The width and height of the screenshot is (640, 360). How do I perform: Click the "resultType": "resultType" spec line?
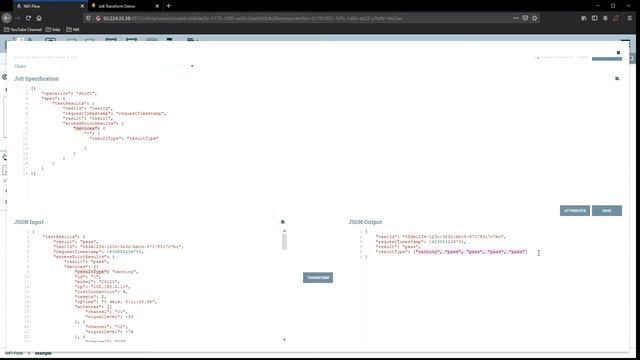coord(124,138)
